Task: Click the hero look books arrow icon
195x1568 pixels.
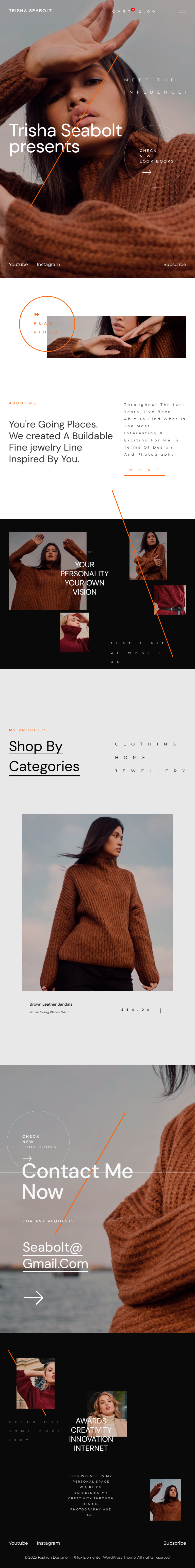Action: click(146, 172)
